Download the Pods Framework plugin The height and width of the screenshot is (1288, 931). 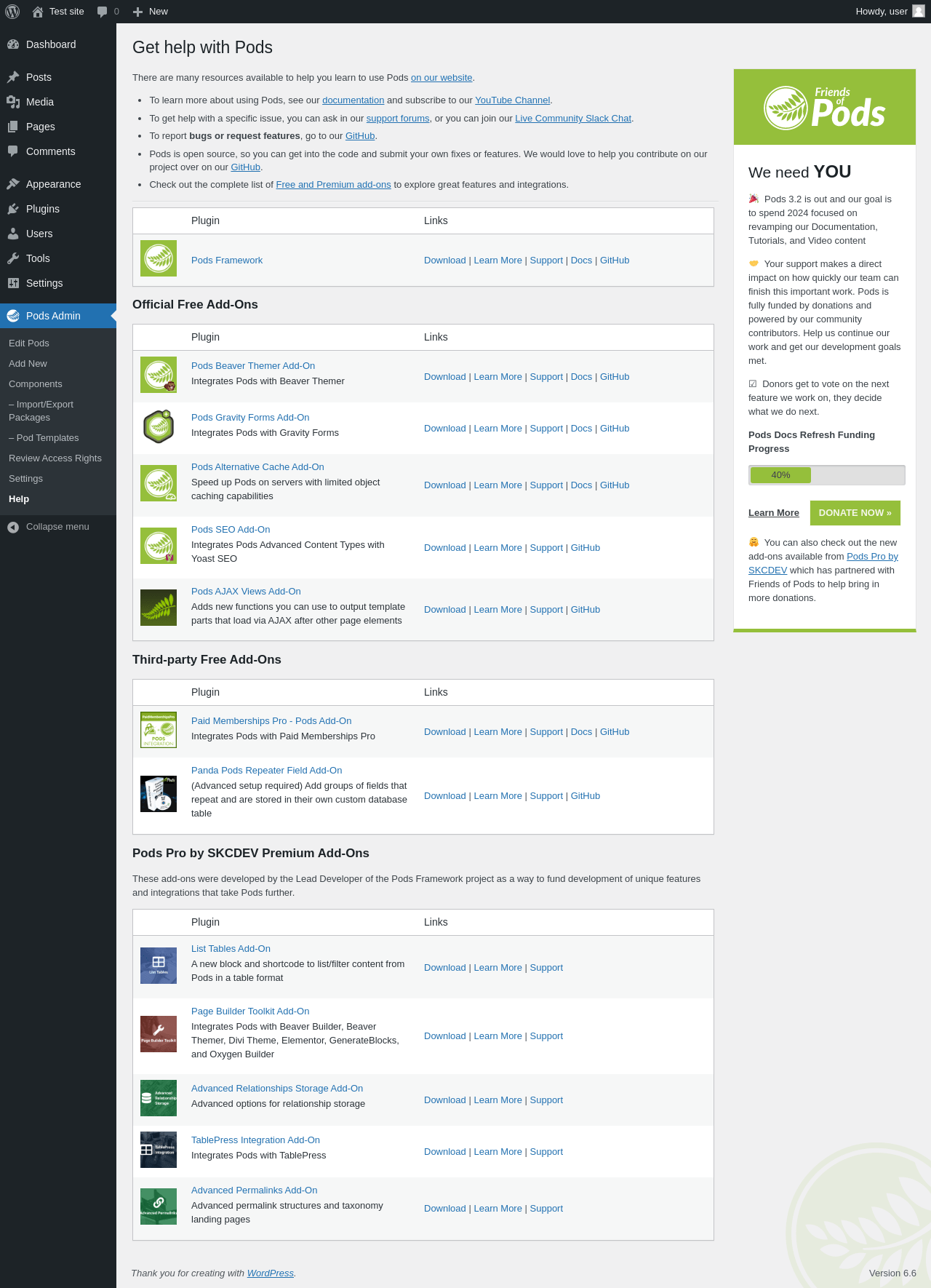coord(445,261)
